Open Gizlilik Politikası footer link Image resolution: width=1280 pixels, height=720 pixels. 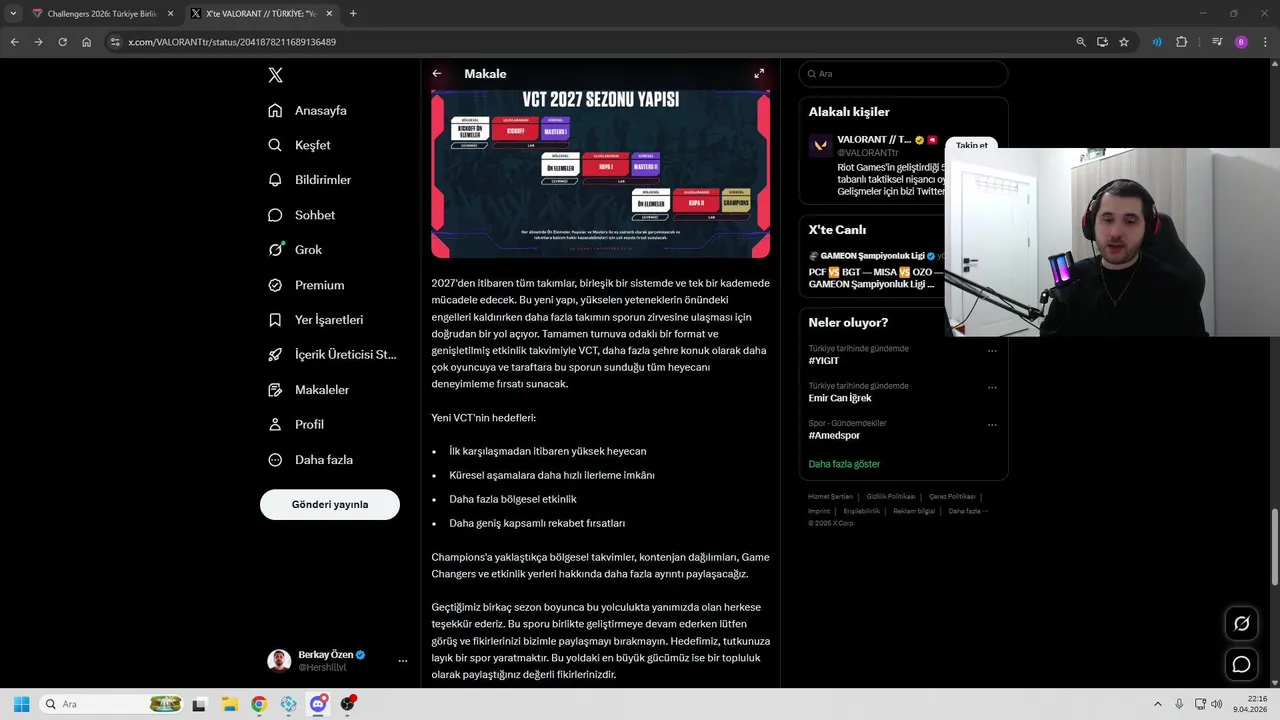coord(891,497)
